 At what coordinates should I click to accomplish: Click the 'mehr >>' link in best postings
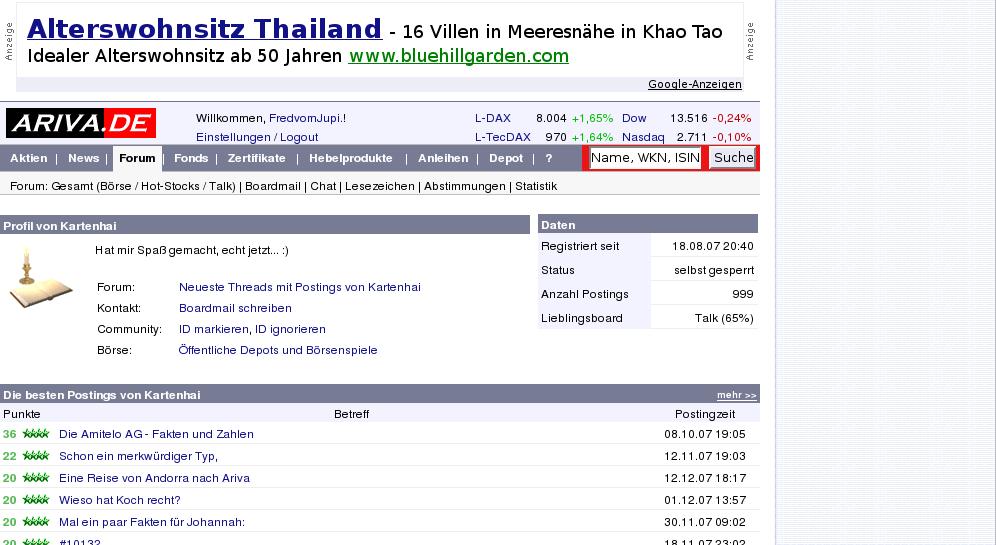click(737, 395)
